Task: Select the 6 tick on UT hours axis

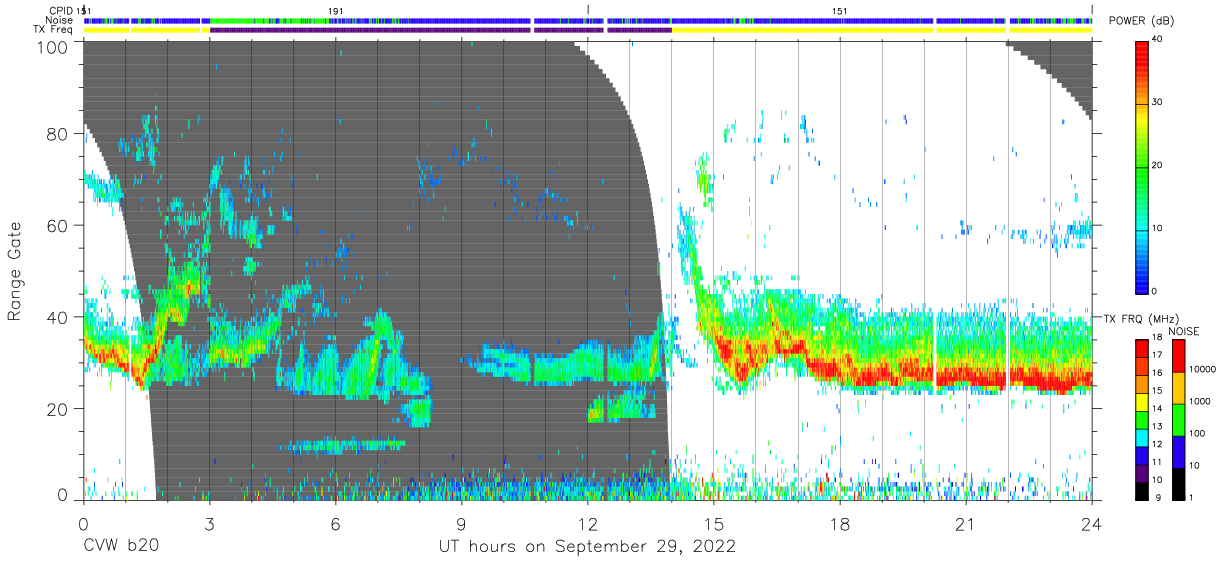Action: click(335, 523)
